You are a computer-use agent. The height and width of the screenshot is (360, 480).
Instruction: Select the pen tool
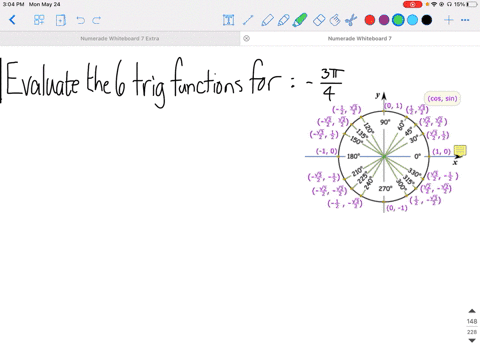[267, 20]
